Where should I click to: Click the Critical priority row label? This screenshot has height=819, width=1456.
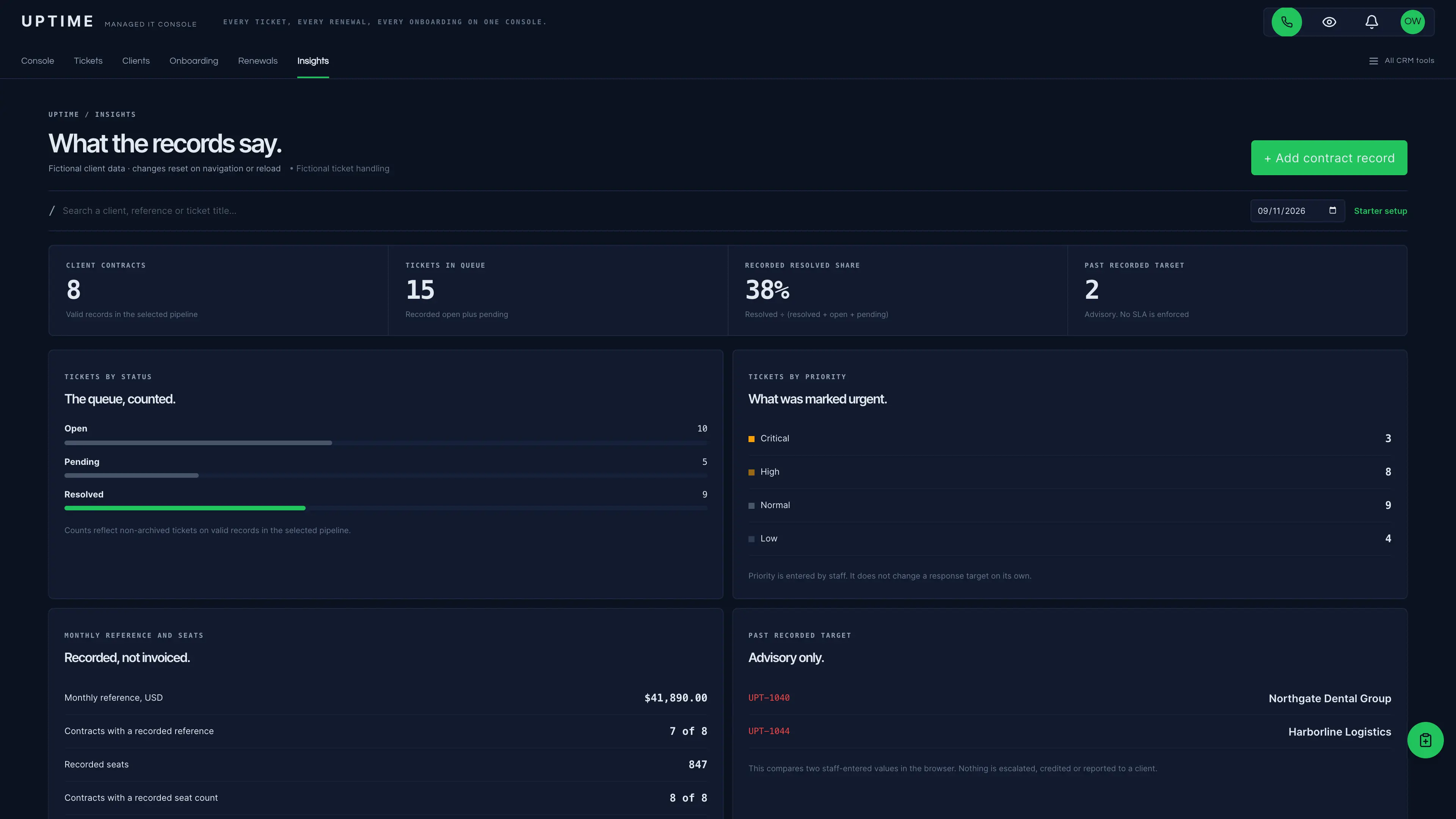coord(774,439)
